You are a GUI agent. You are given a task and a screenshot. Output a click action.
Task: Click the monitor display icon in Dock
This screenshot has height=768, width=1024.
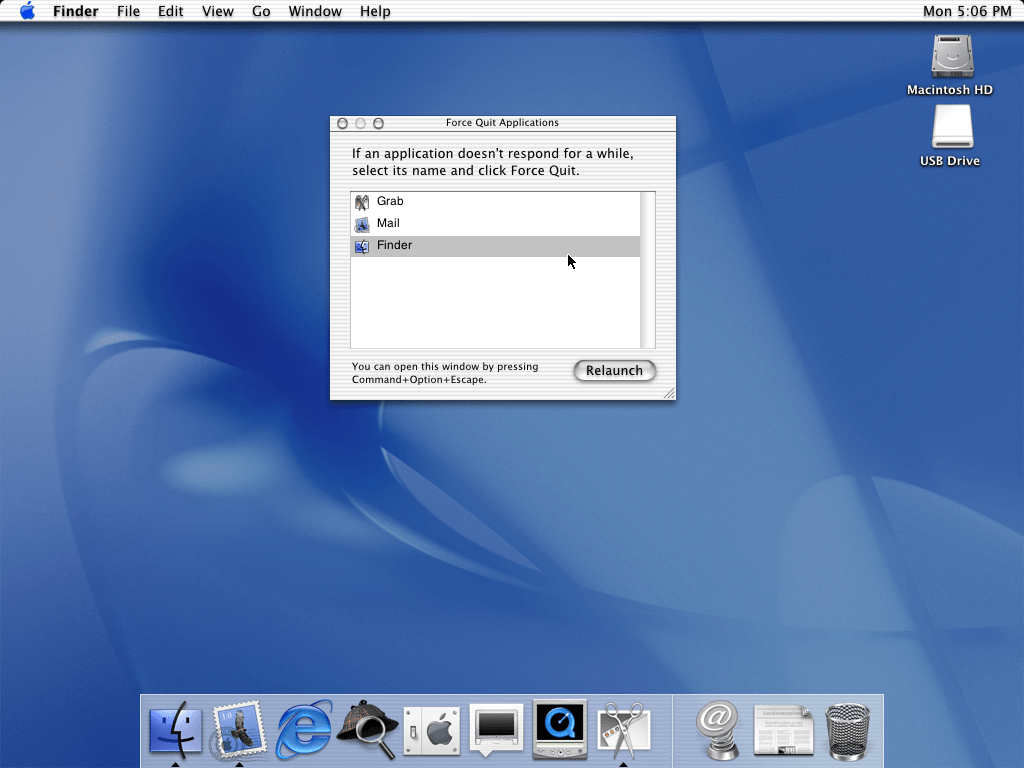tap(496, 729)
